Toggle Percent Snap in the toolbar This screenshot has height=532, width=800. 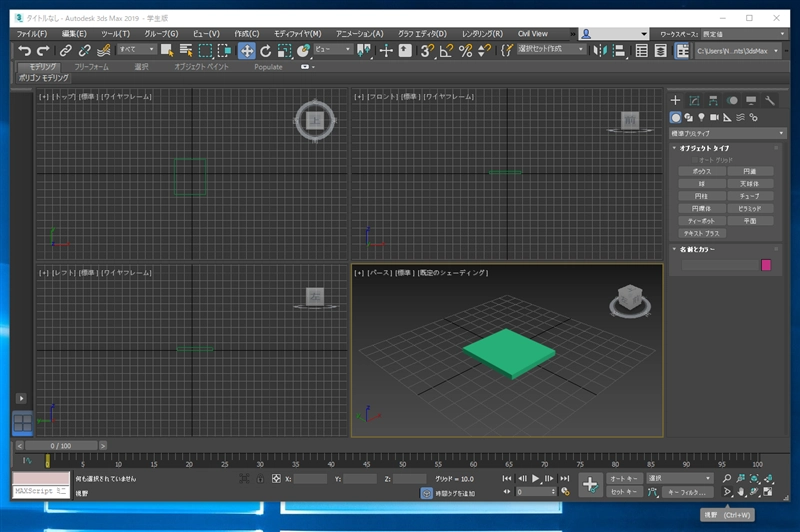pos(465,50)
